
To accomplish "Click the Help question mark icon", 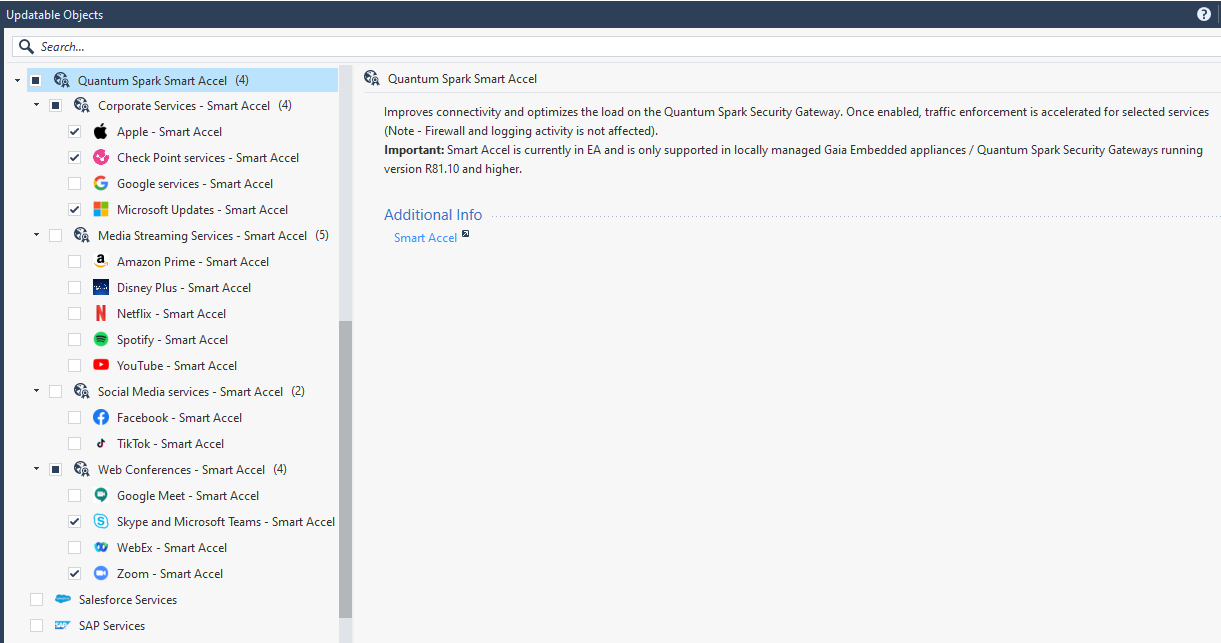I will click(1203, 14).
